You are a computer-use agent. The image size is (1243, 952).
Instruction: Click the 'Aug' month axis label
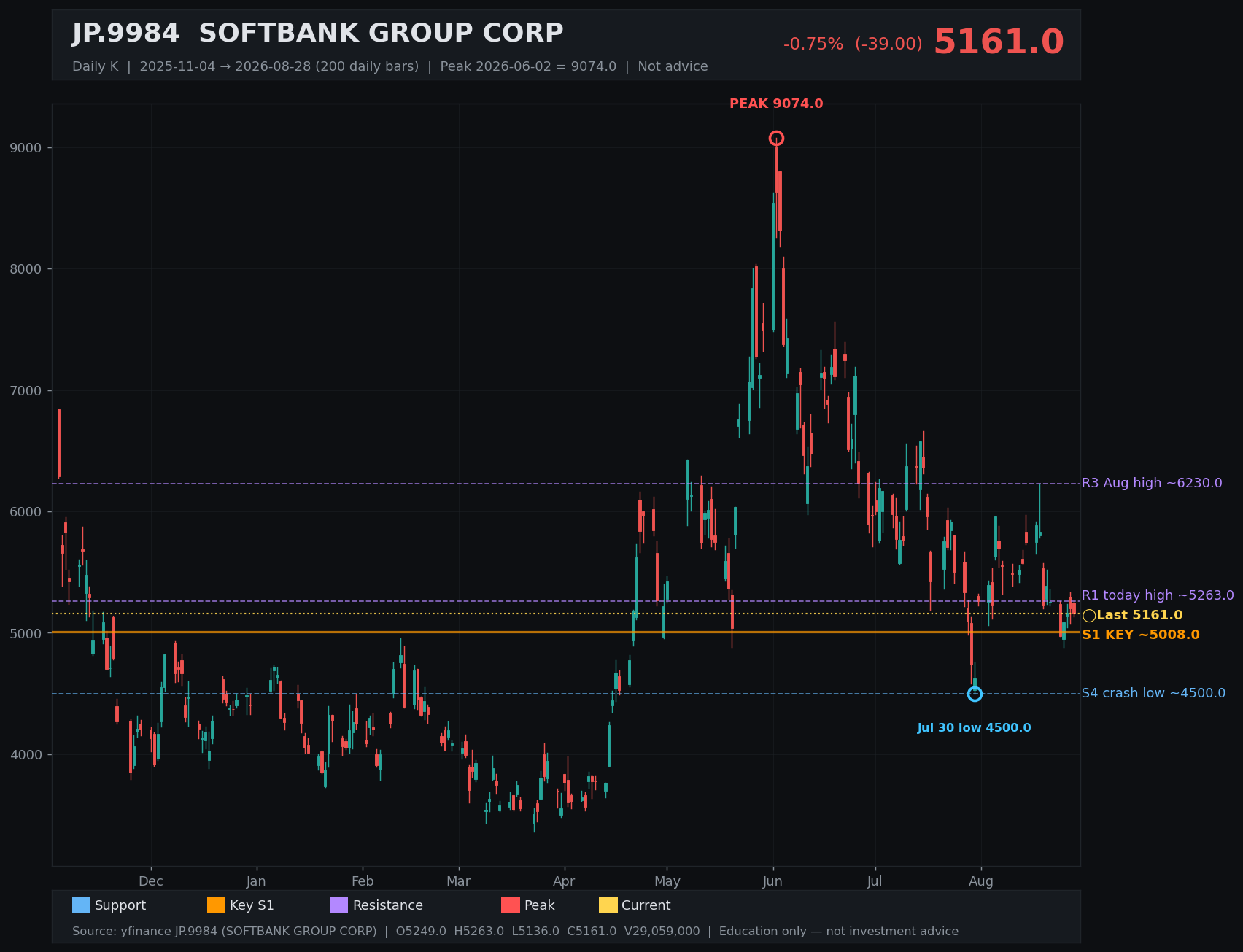(x=981, y=881)
